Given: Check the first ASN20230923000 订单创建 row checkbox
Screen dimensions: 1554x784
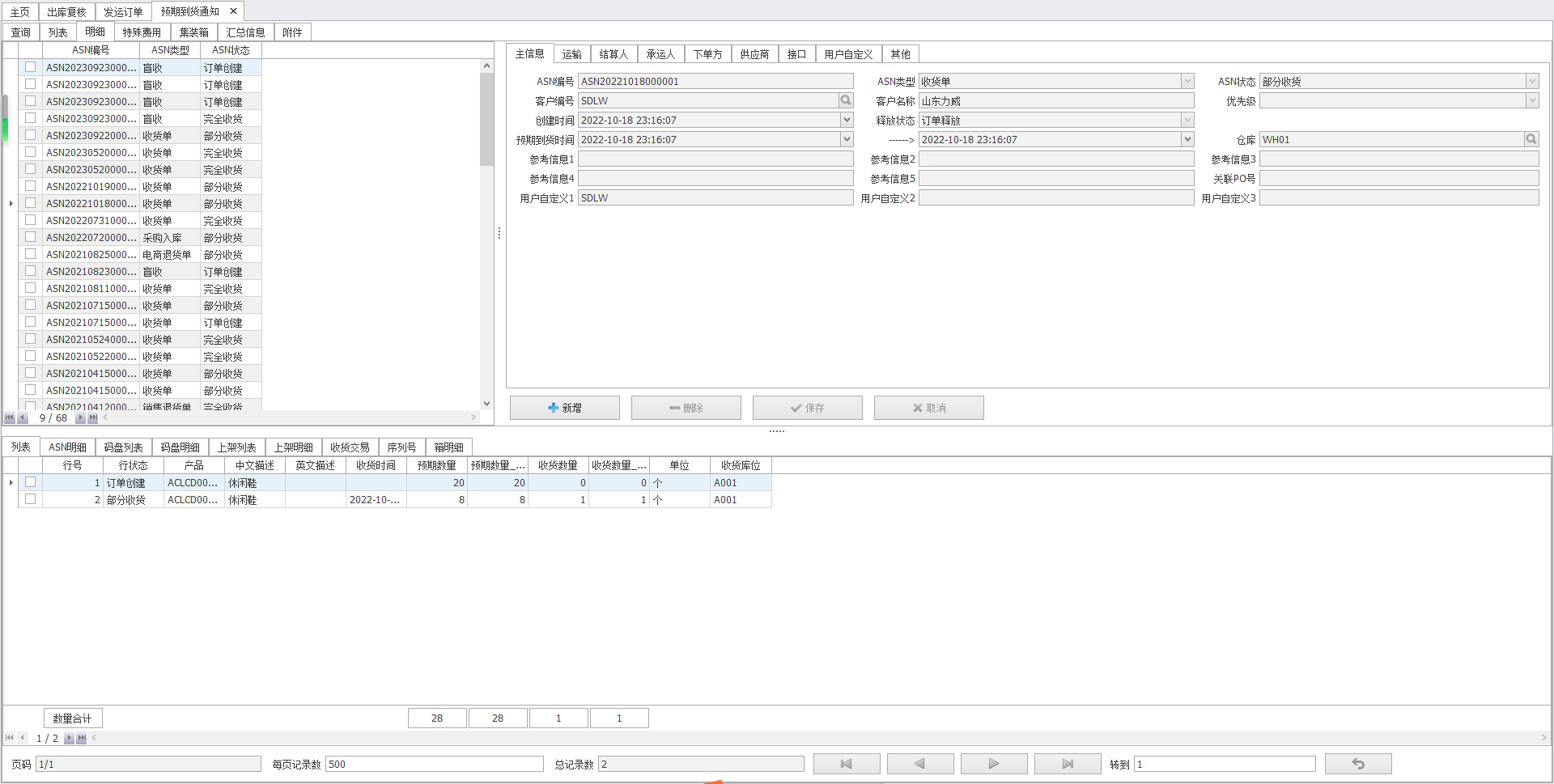Looking at the screenshot, I should 30,67.
